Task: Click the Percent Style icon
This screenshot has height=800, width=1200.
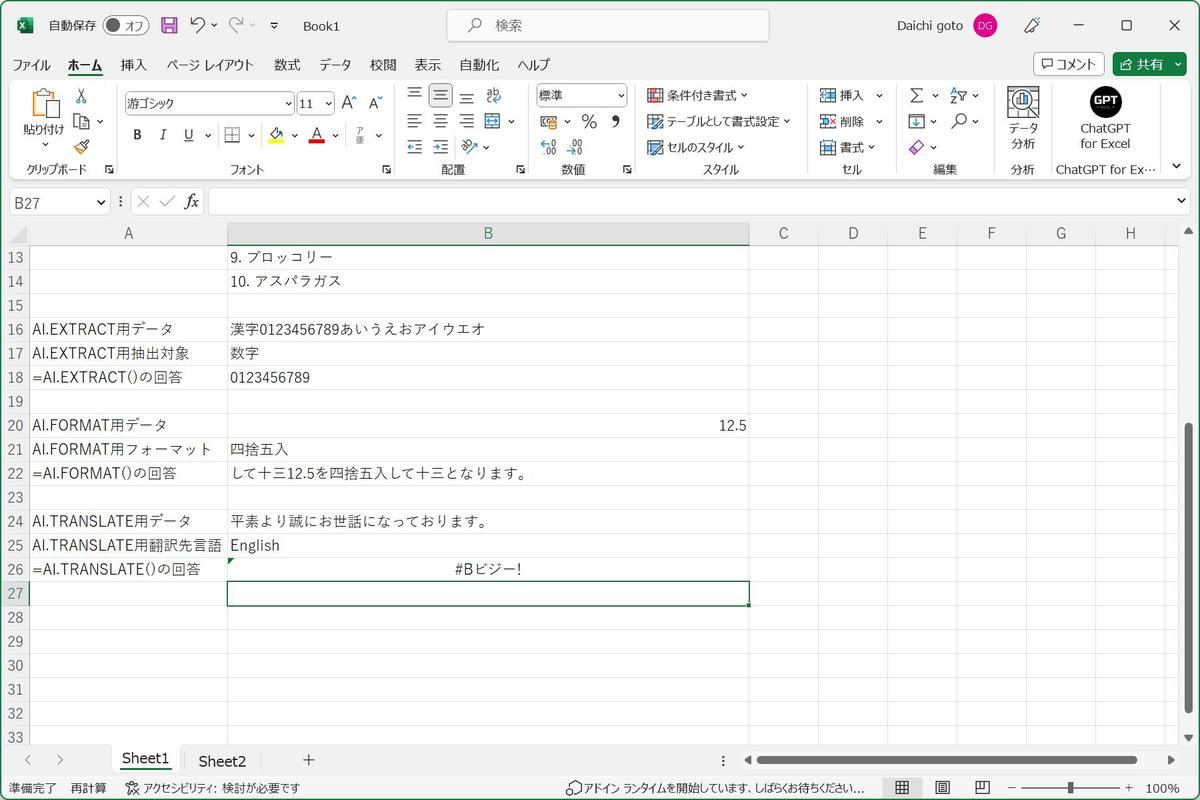Action: pos(589,122)
